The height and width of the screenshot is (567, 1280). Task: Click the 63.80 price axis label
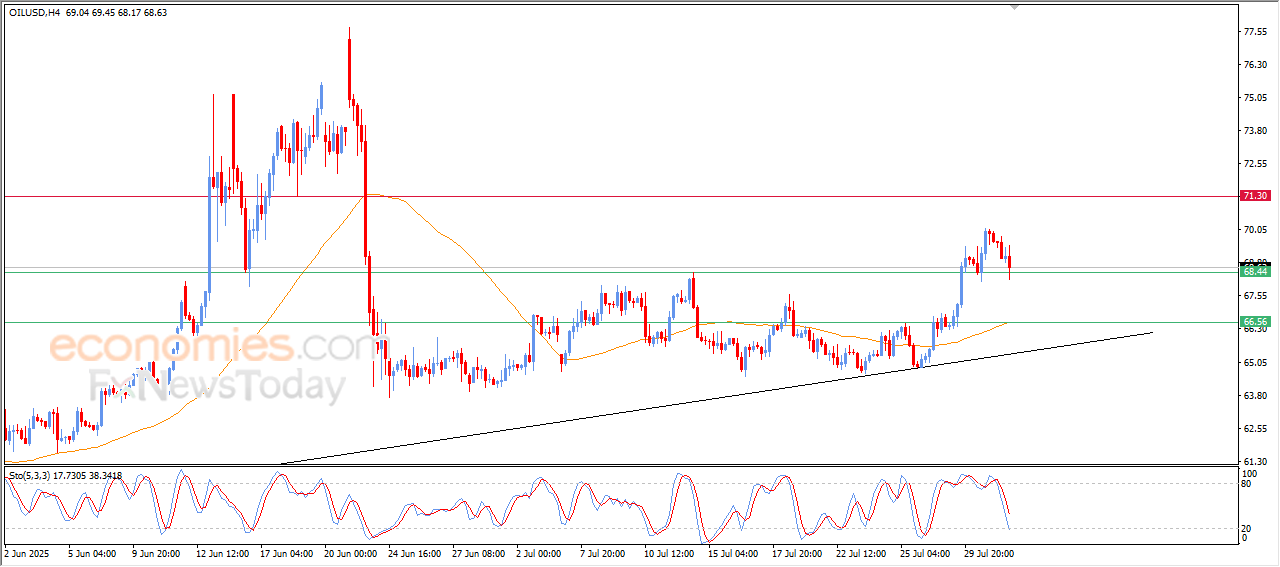pos(1255,396)
